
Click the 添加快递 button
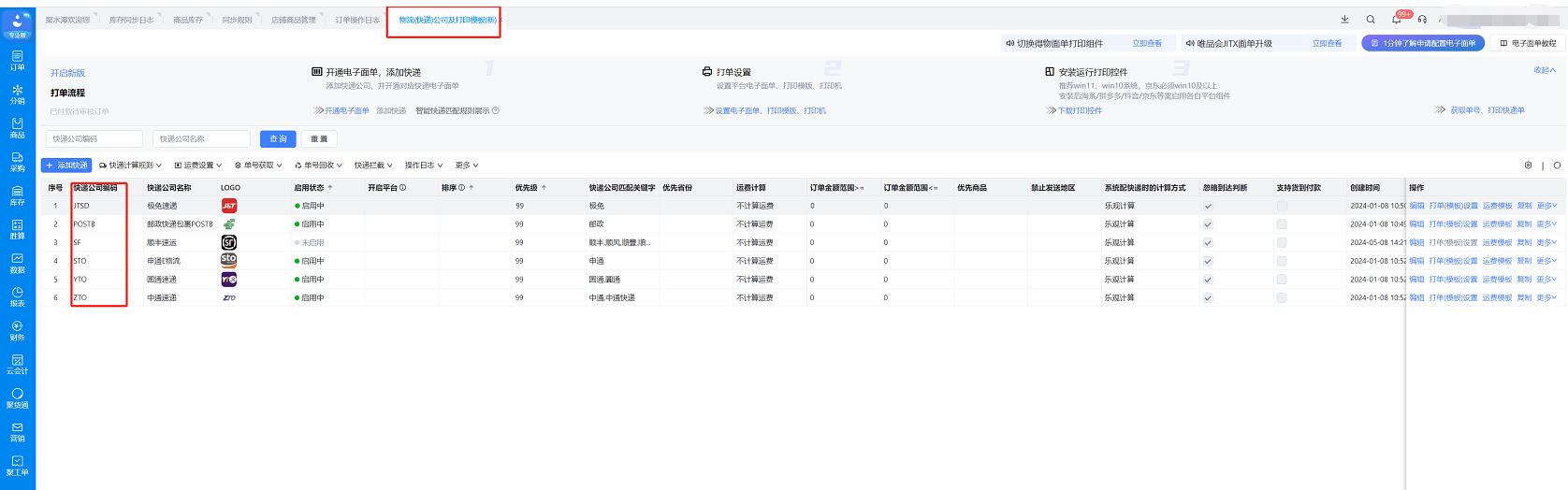tap(65, 166)
